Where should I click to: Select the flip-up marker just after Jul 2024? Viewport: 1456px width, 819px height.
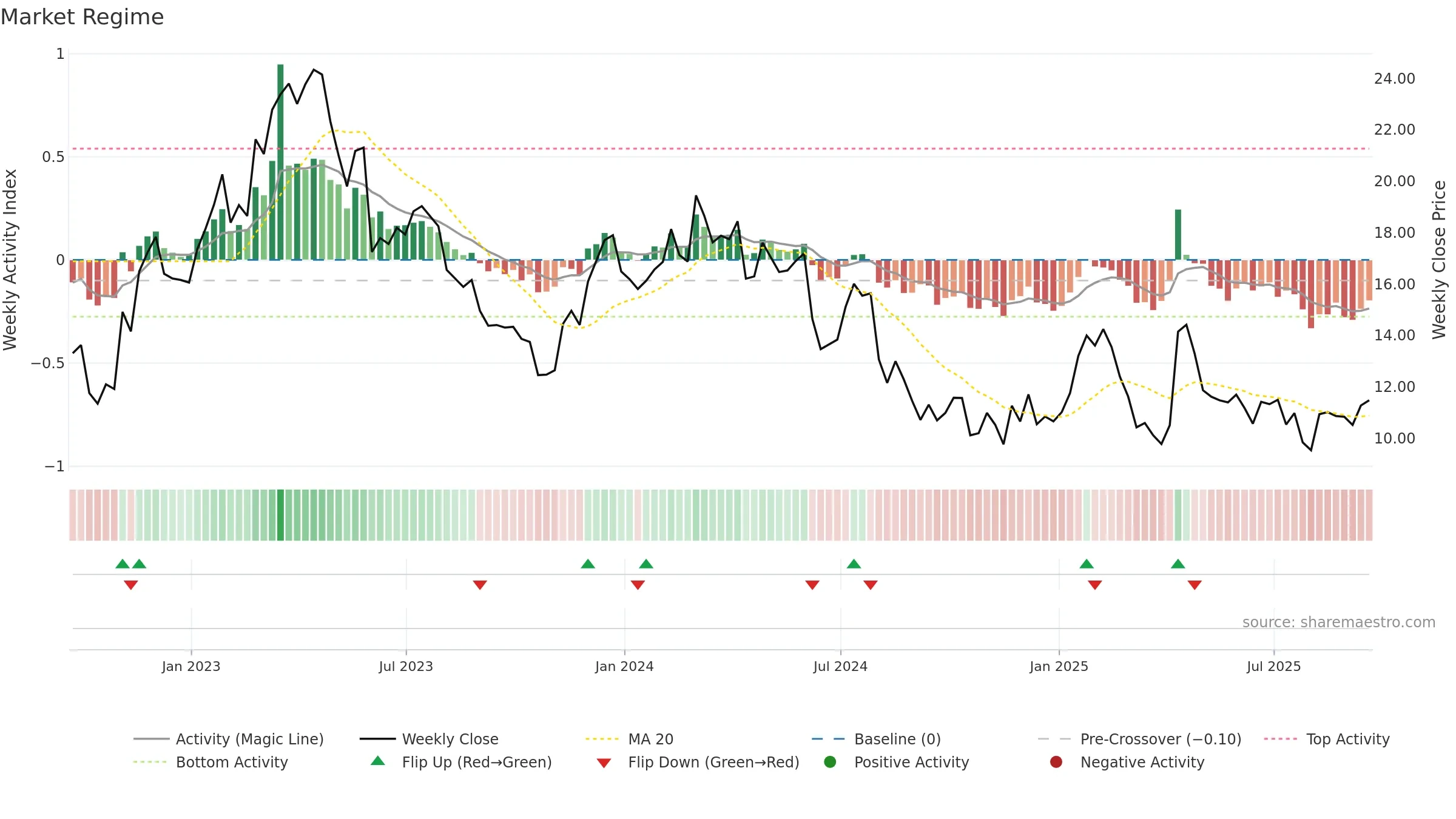[854, 564]
